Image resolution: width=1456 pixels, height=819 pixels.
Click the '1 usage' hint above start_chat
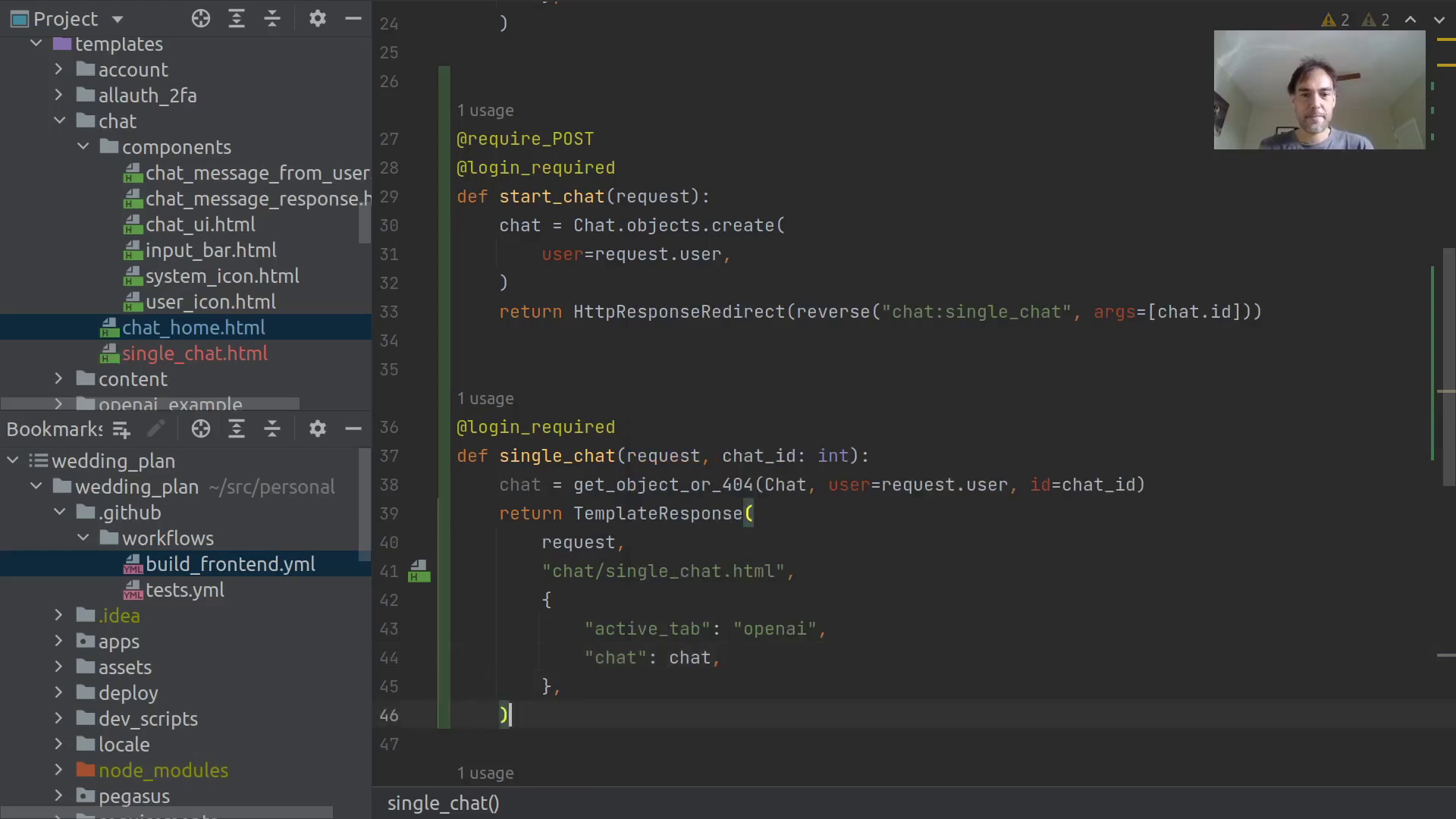pyautogui.click(x=485, y=111)
